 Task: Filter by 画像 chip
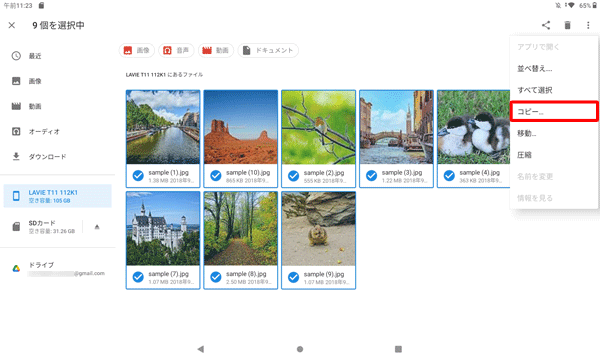[137, 50]
